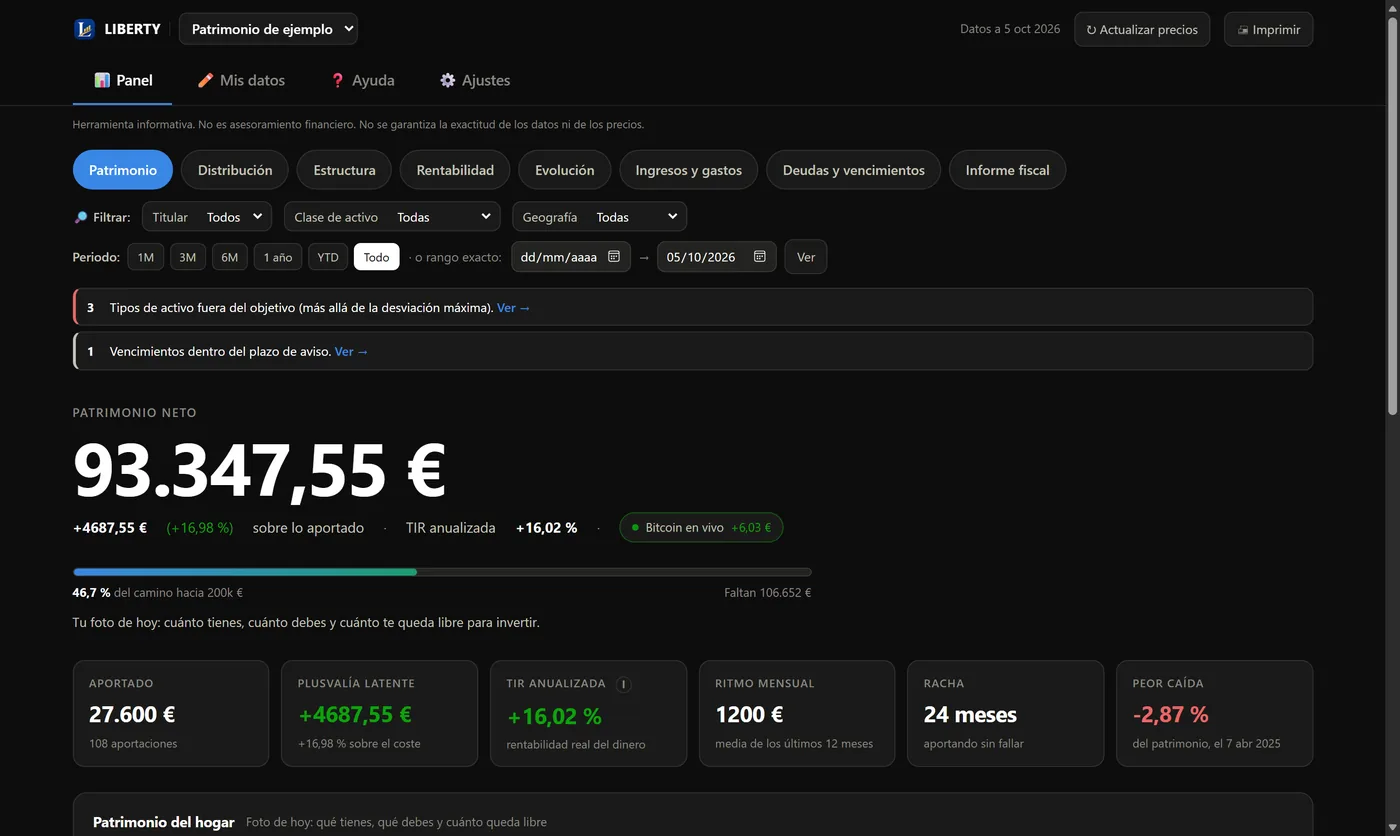Open the Mis datos tab
This screenshot has height=836, width=1400.
241,80
